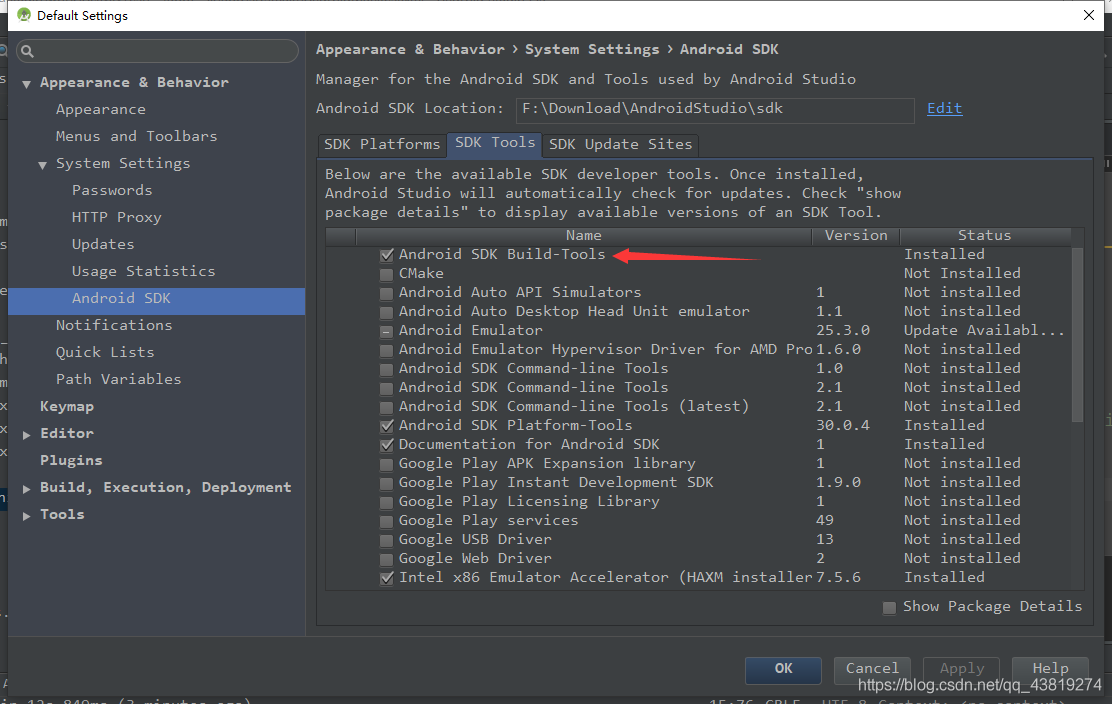Open the Appearance settings page
Screen dimensions: 1112x704
click(x=101, y=109)
